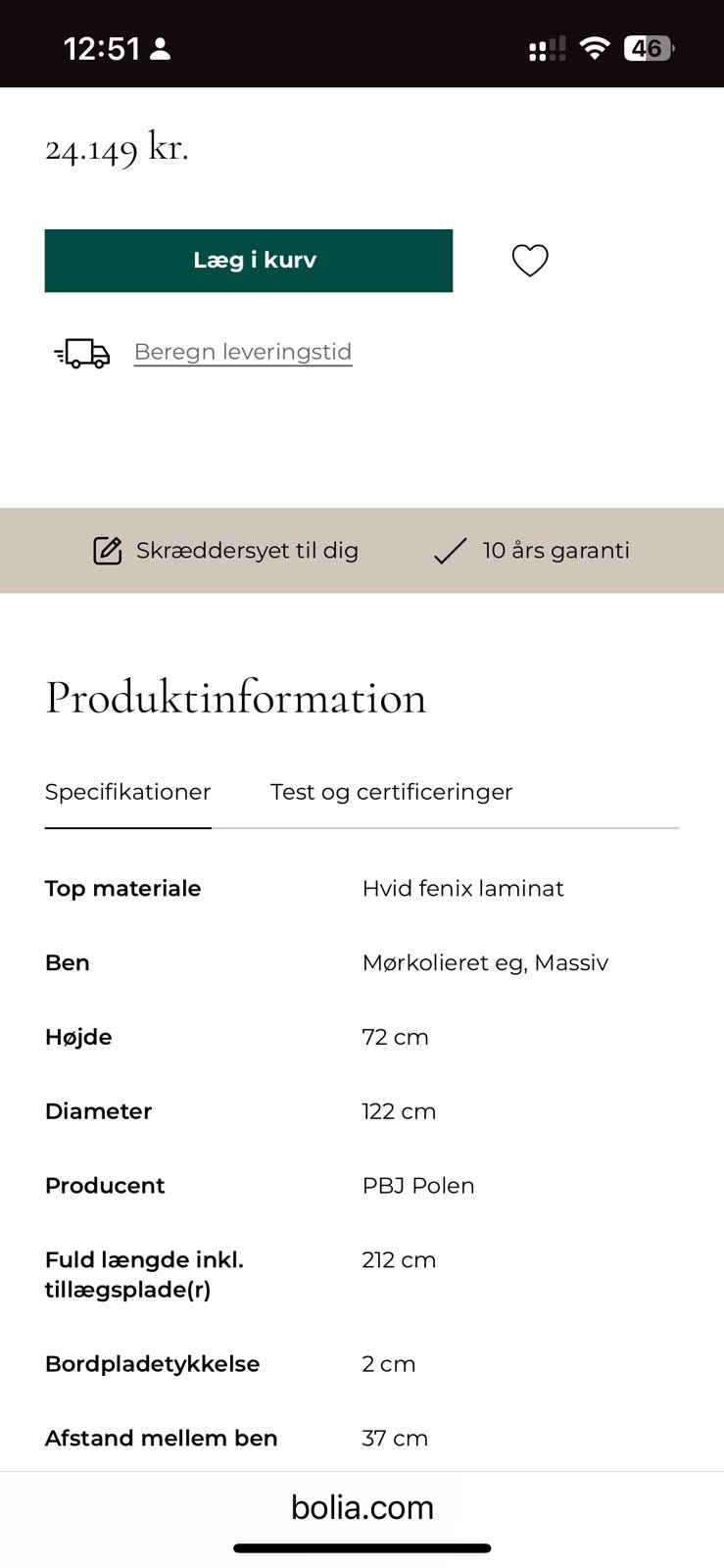This screenshot has height=1568, width=724.
Task: Tap the bolia.com address bar
Action: [362, 1507]
